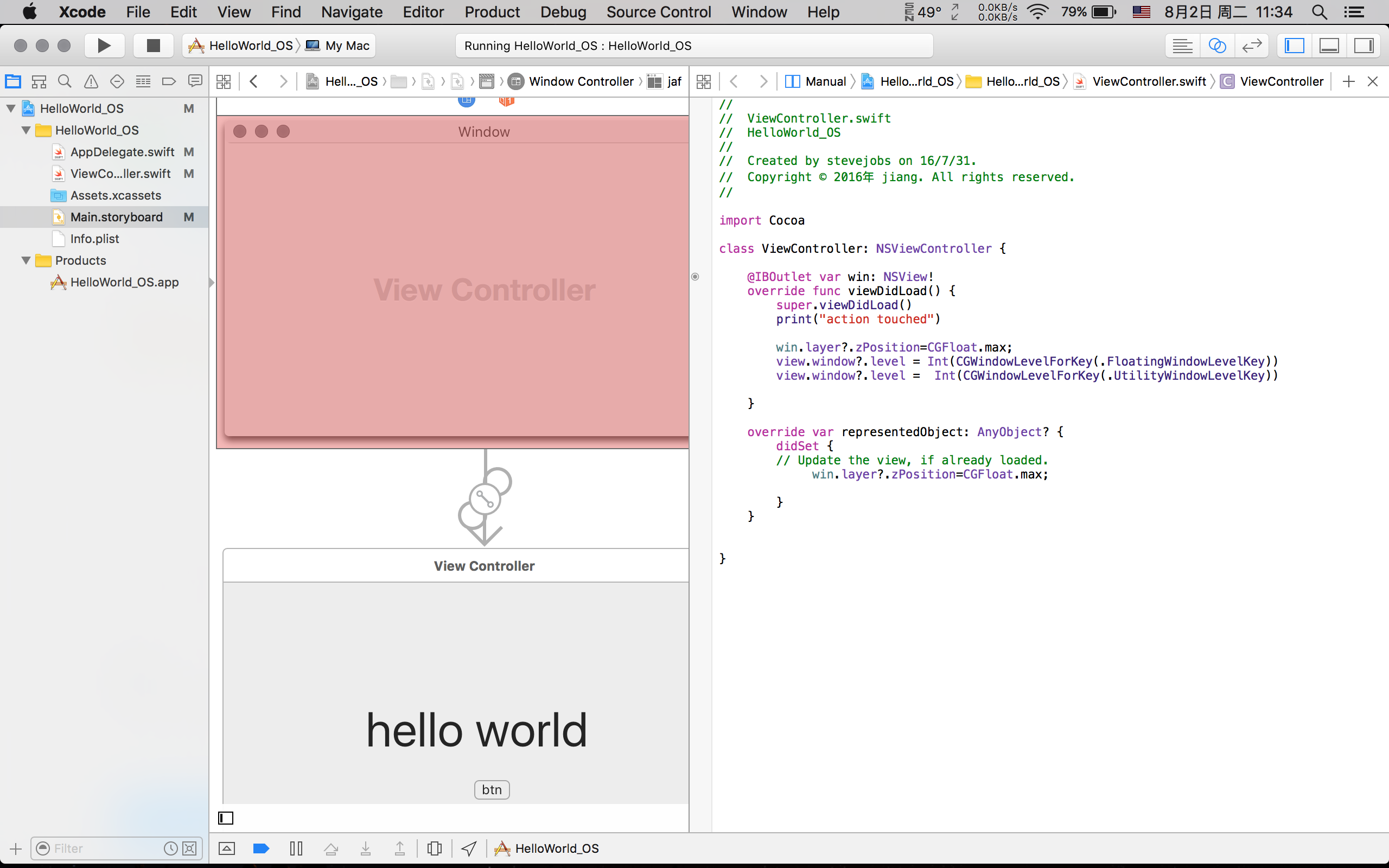Click the Stop button in the Xcode toolbar
1389x868 pixels.
point(152,46)
